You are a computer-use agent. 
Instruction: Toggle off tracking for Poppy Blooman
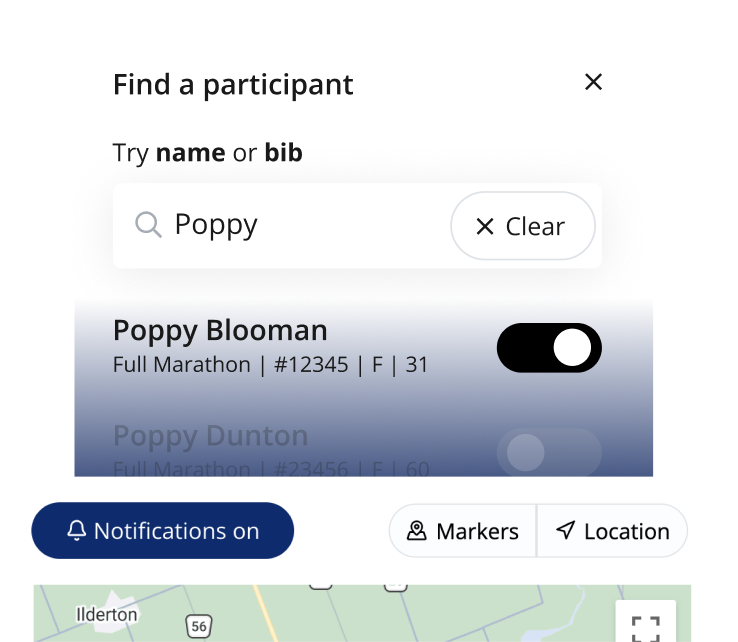pyautogui.click(x=549, y=348)
